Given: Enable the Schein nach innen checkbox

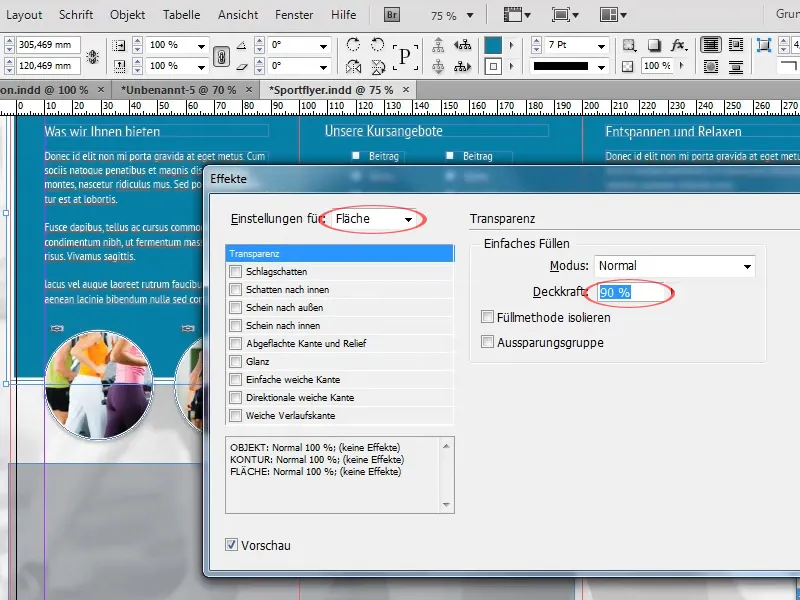Looking at the screenshot, I should tap(235, 326).
